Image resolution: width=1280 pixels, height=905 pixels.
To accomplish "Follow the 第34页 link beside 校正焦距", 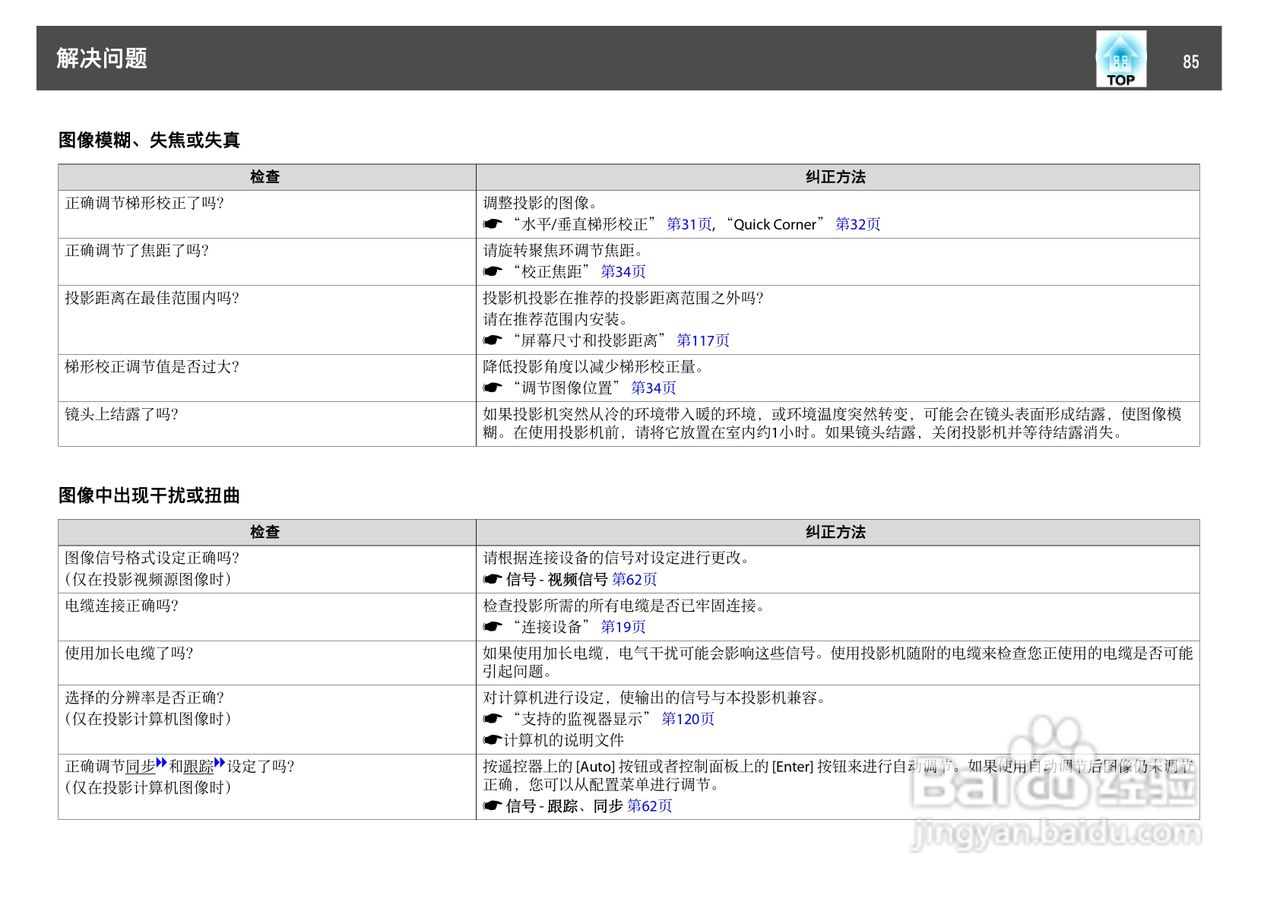I will coord(623,272).
